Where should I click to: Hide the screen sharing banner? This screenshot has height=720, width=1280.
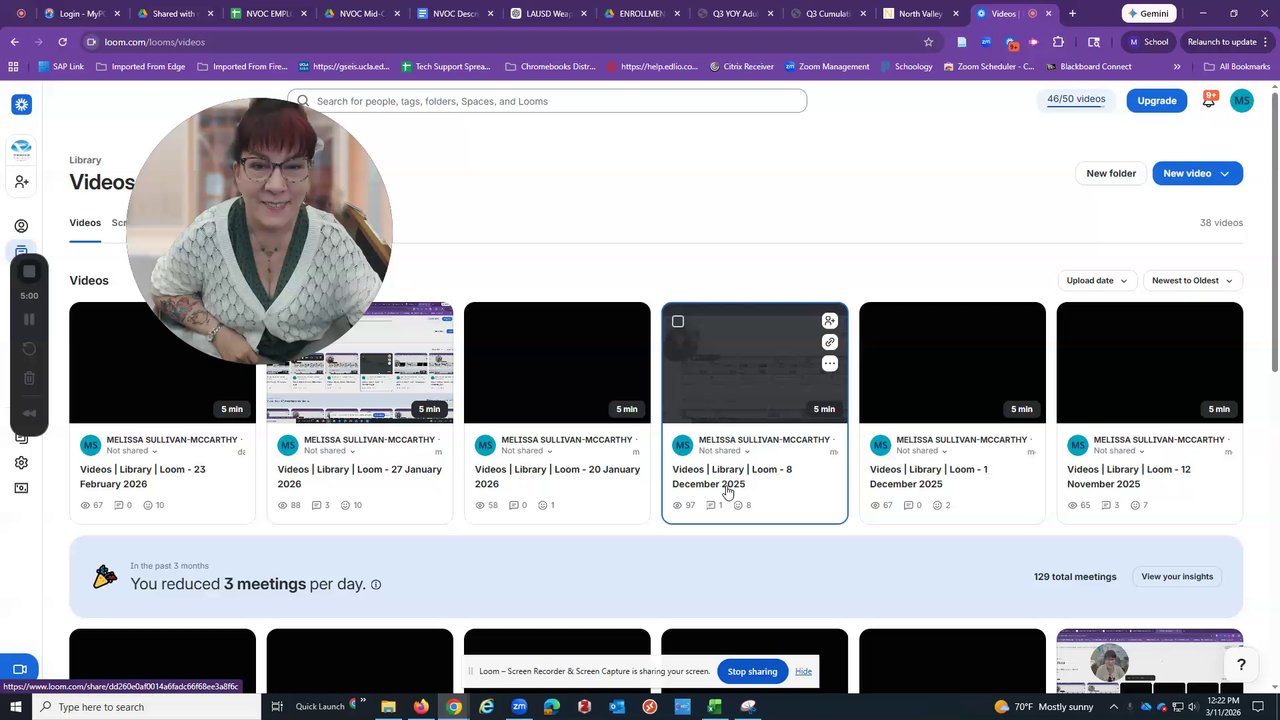pos(803,672)
